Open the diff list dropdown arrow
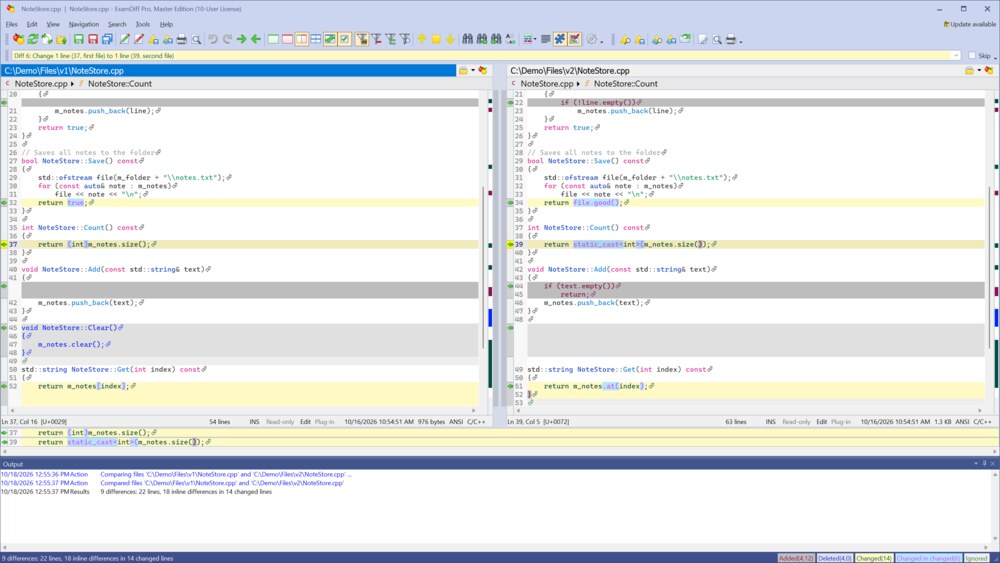 click(x=955, y=55)
